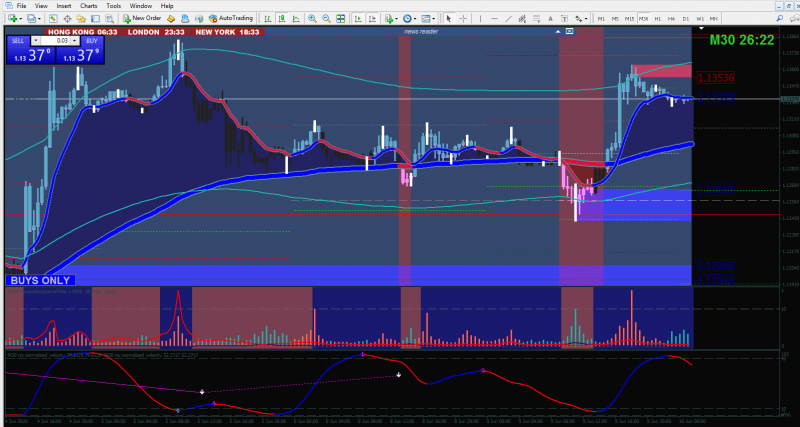
Task: Expand the Periodicity dropdown arrow
Action: [x=415, y=19]
